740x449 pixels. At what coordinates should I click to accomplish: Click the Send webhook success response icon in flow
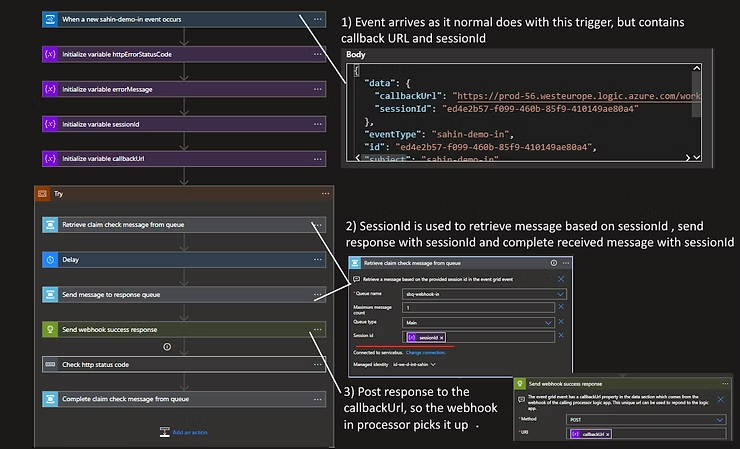[x=50, y=329]
